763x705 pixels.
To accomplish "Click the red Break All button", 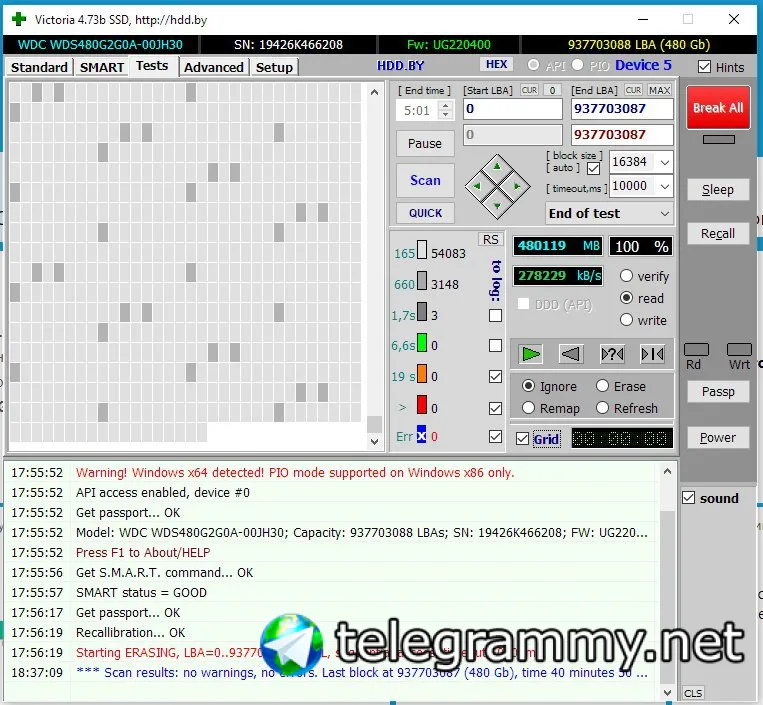I will click(x=718, y=108).
